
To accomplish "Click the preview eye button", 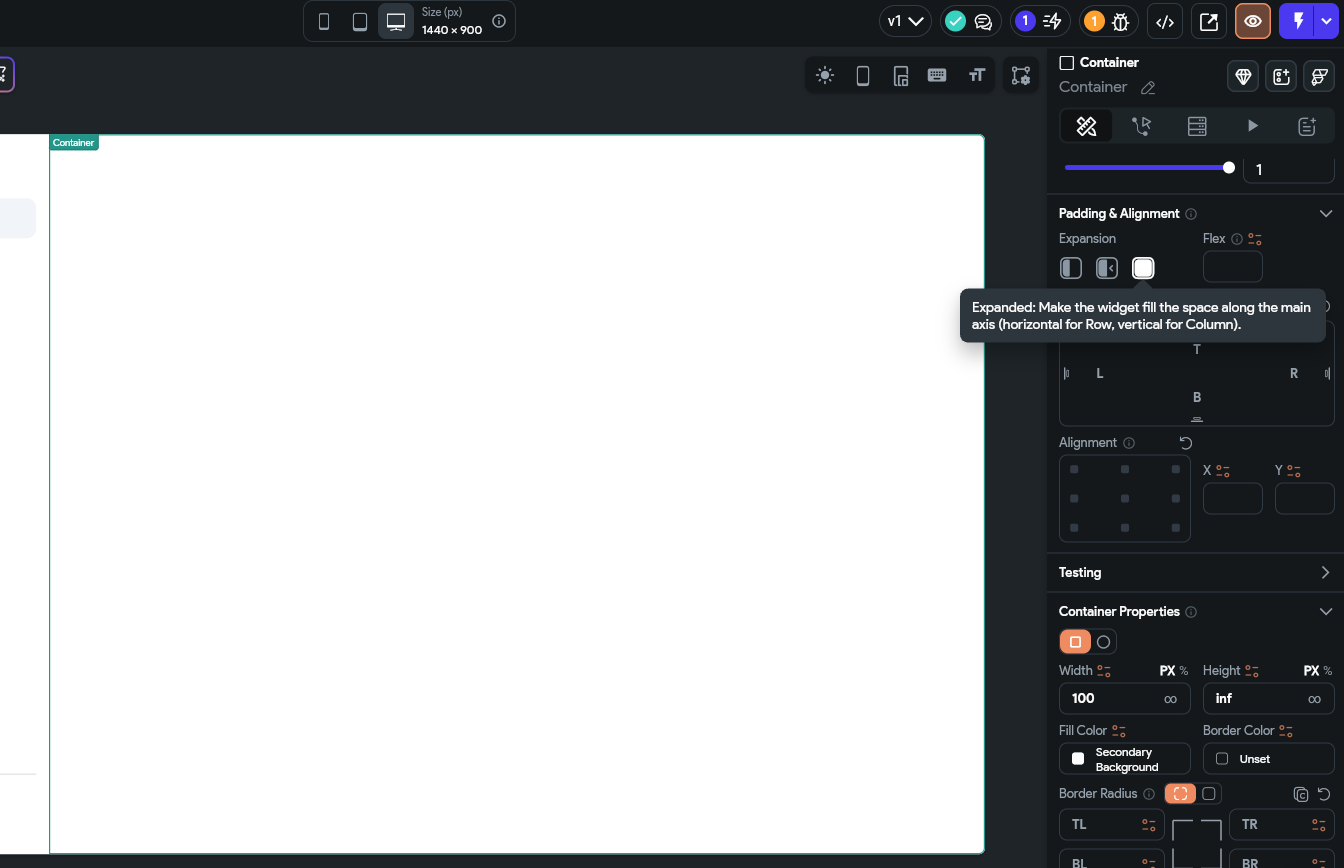I will pos(1253,21).
